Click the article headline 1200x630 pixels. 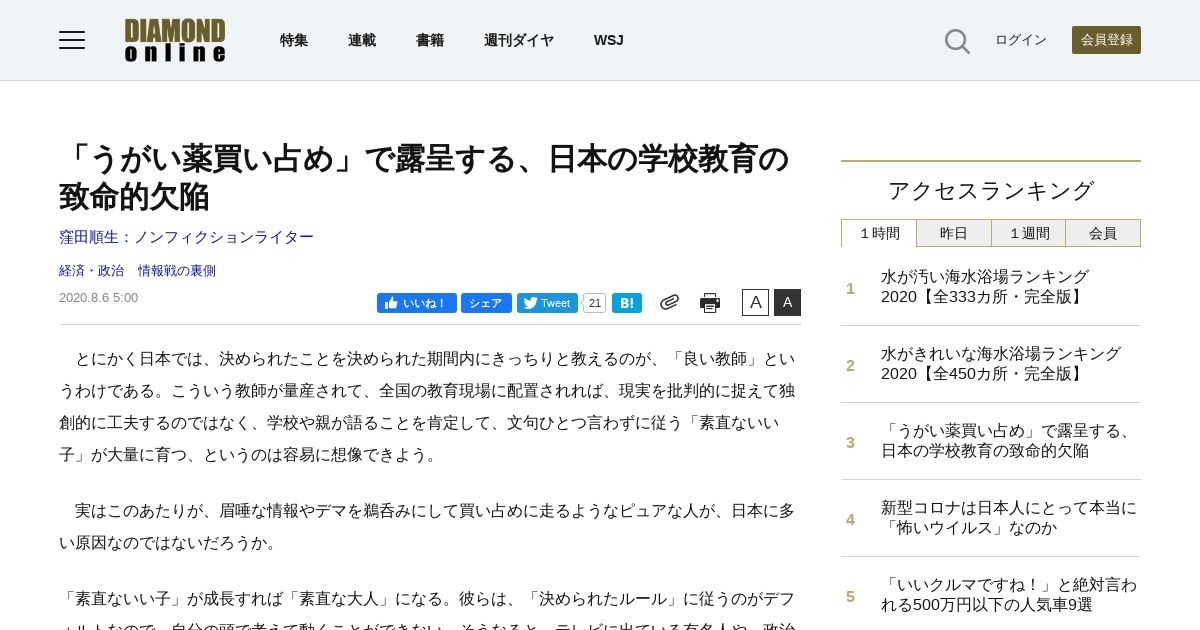click(424, 177)
